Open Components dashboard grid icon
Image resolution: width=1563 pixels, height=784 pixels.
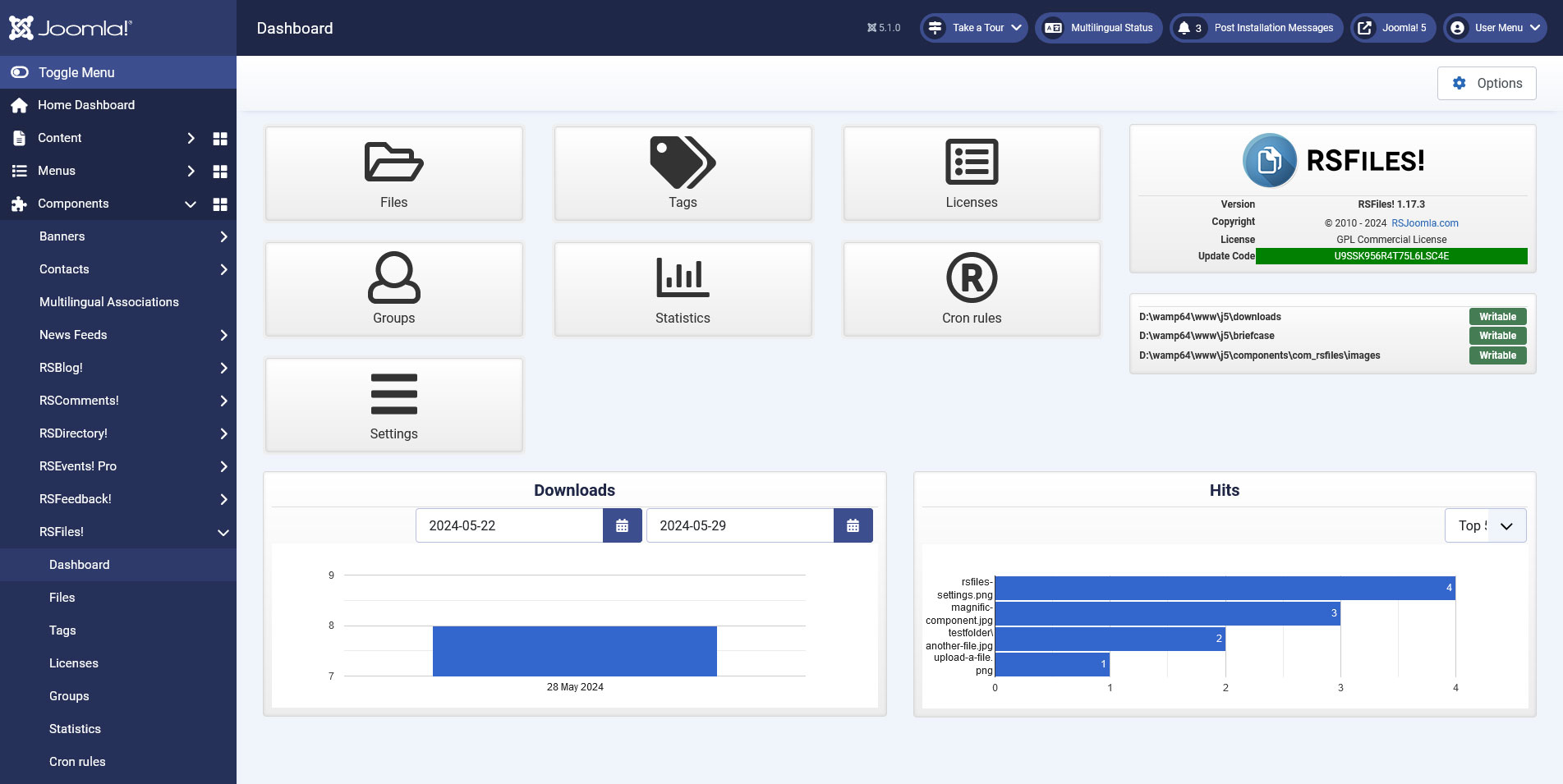click(220, 204)
